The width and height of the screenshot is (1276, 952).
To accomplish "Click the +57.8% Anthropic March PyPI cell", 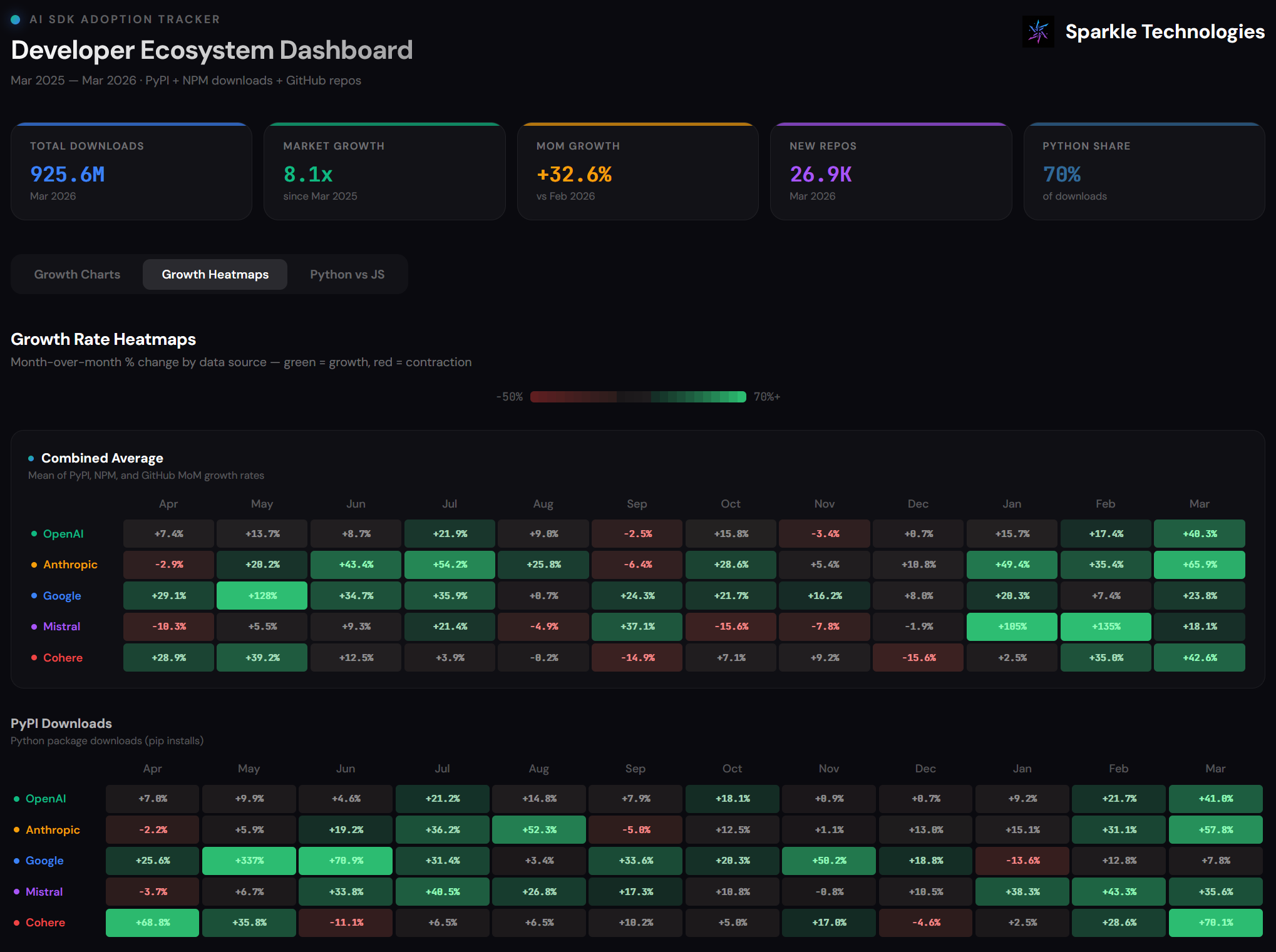I will [1216, 829].
